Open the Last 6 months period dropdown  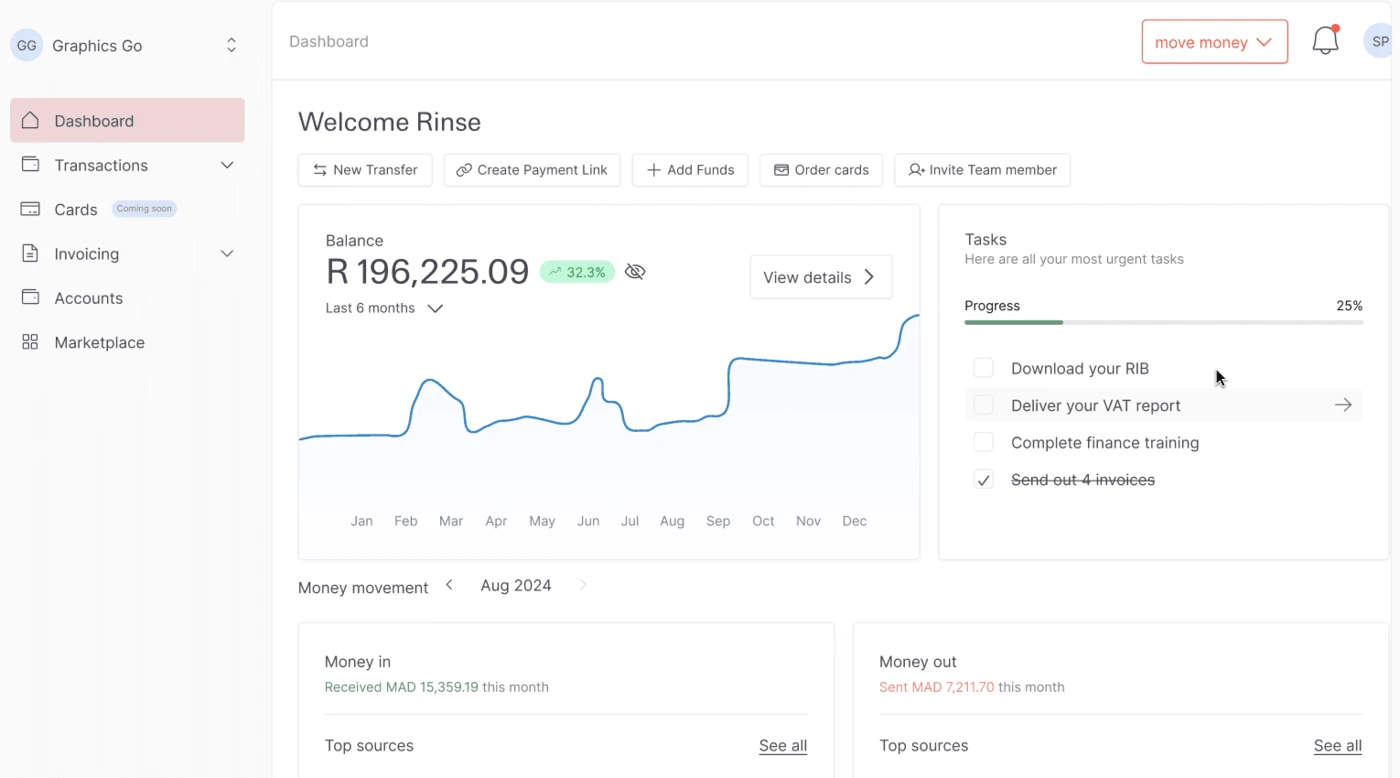tap(384, 308)
